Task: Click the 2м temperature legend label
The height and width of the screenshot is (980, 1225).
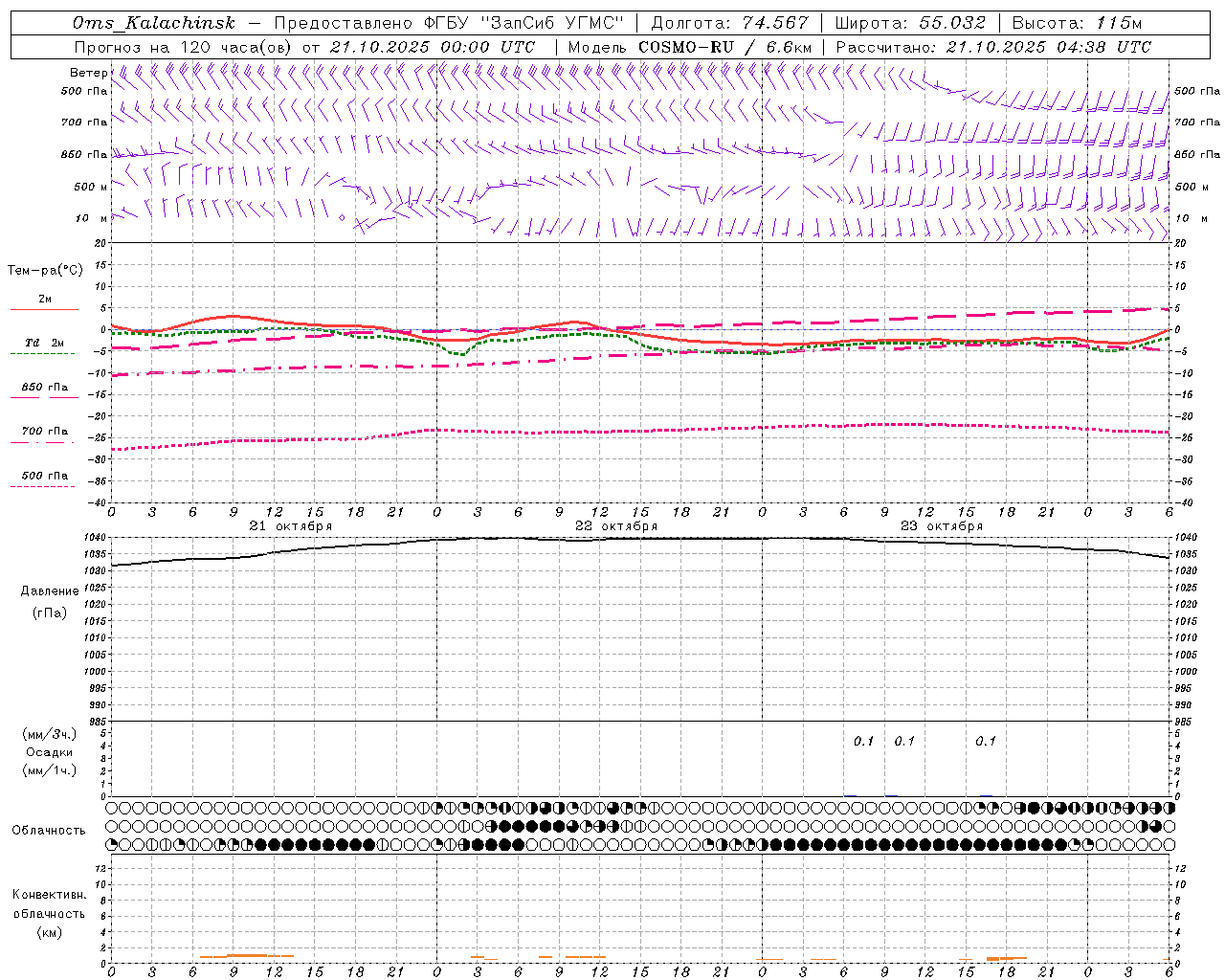Action: coord(45,299)
